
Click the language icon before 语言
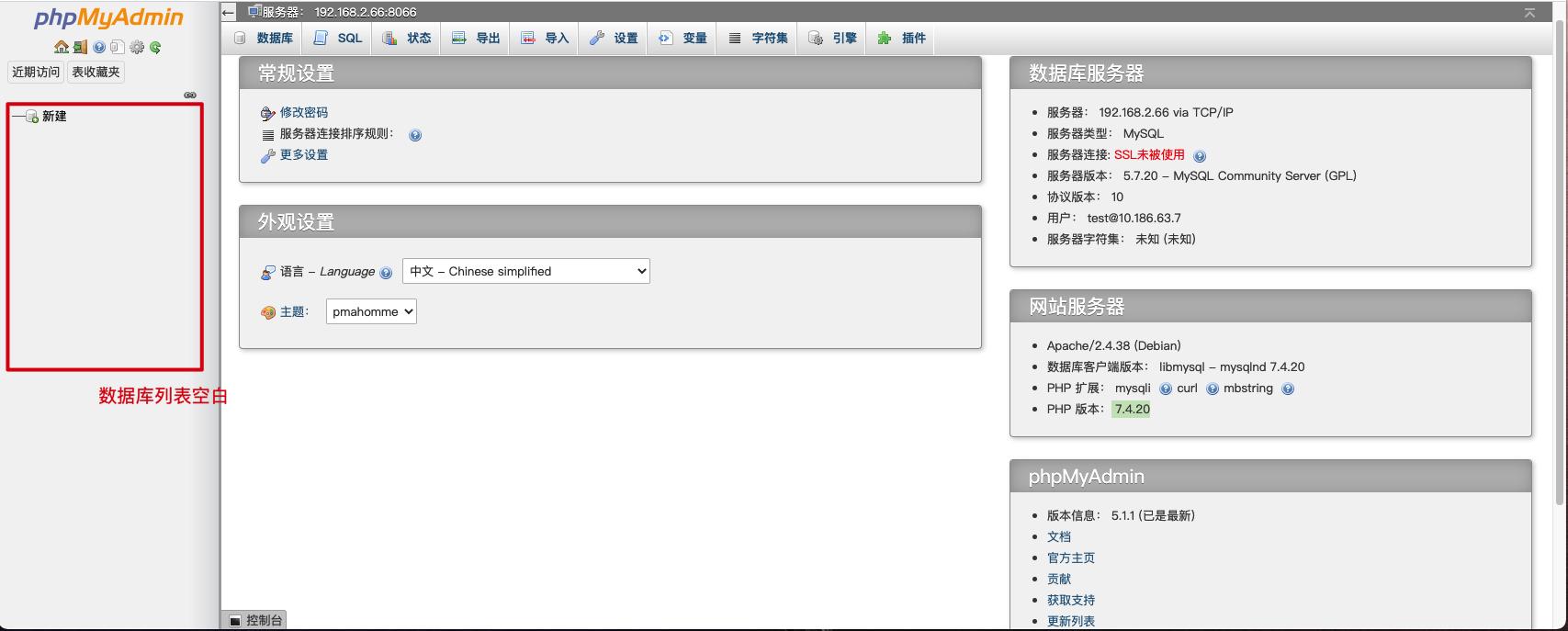click(268, 272)
